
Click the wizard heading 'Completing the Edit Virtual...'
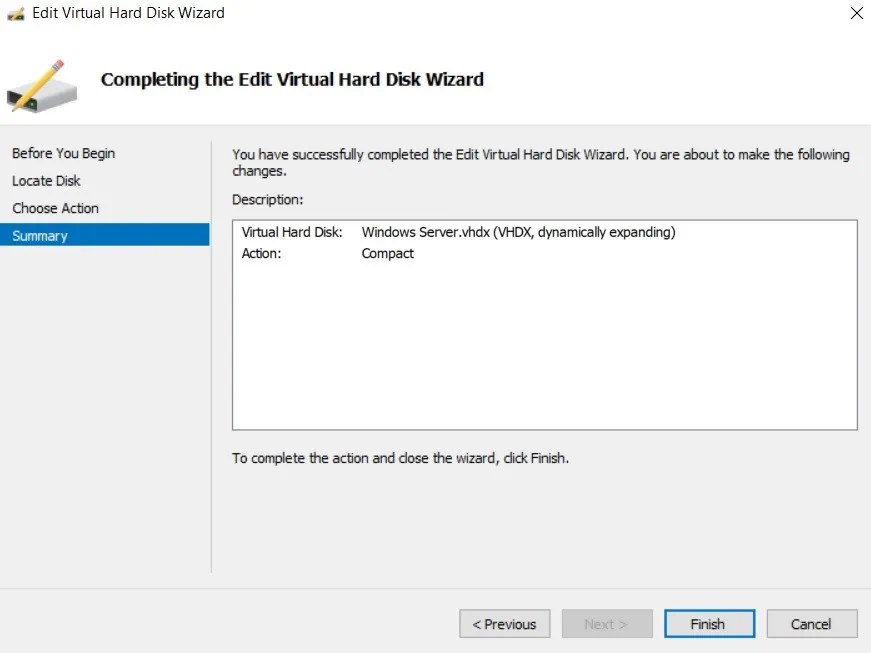[x=292, y=79]
